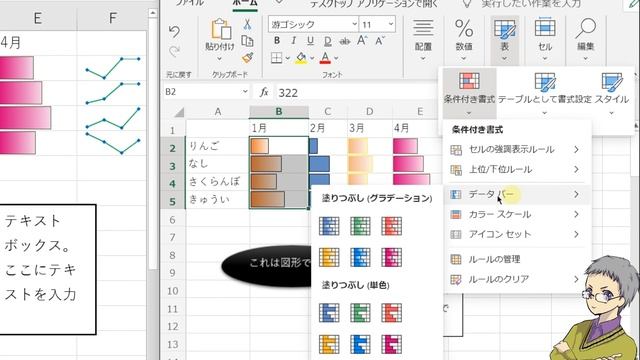640x360 pixels.
Task: Choose light blue gradient data bar
Action: (360, 258)
